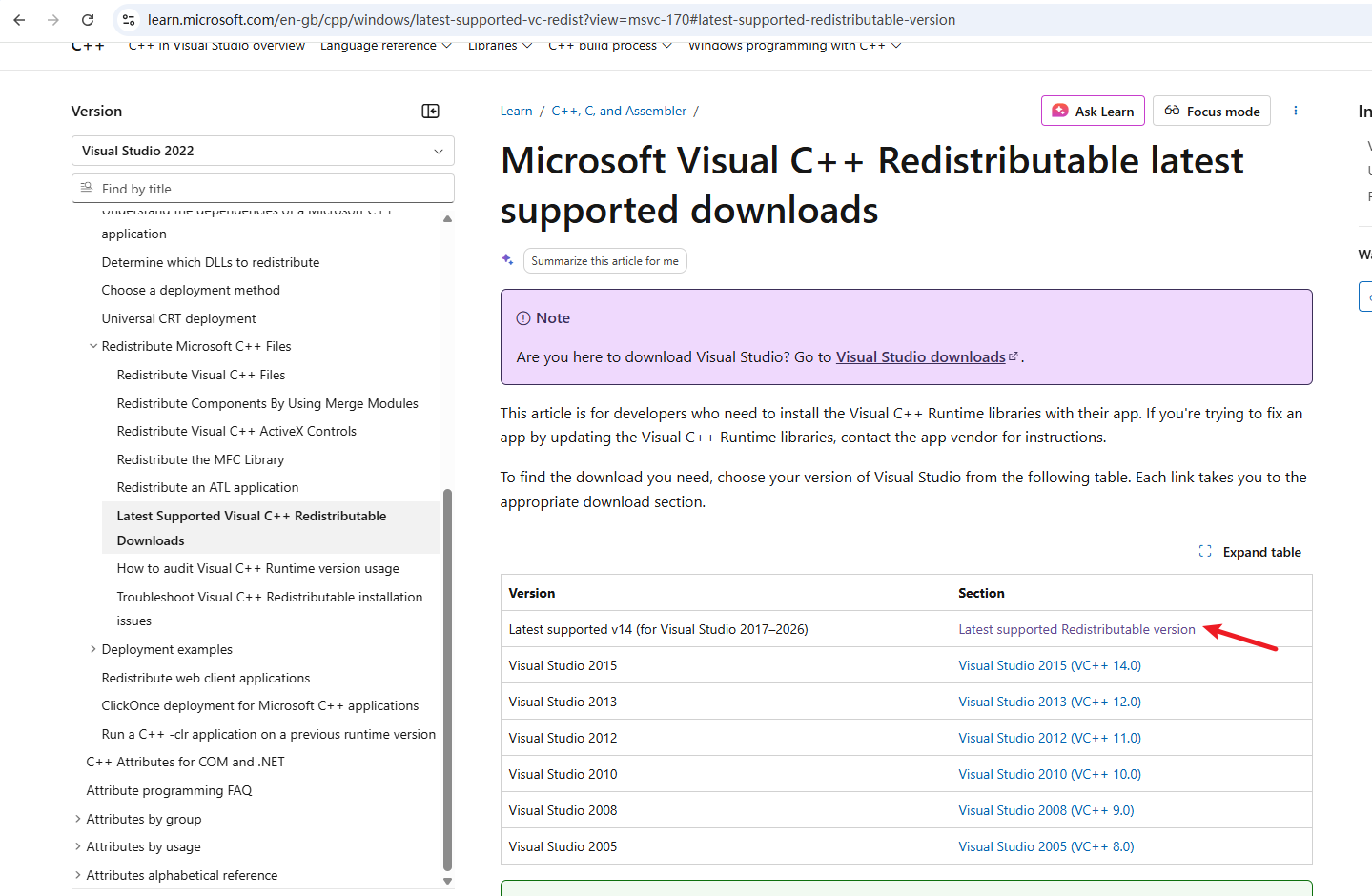Image resolution: width=1372 pixels, height=896 pixels.
Task: Select ClickOnce deployment for Microsoft C++ applications
Action: [x=260, y=705]
